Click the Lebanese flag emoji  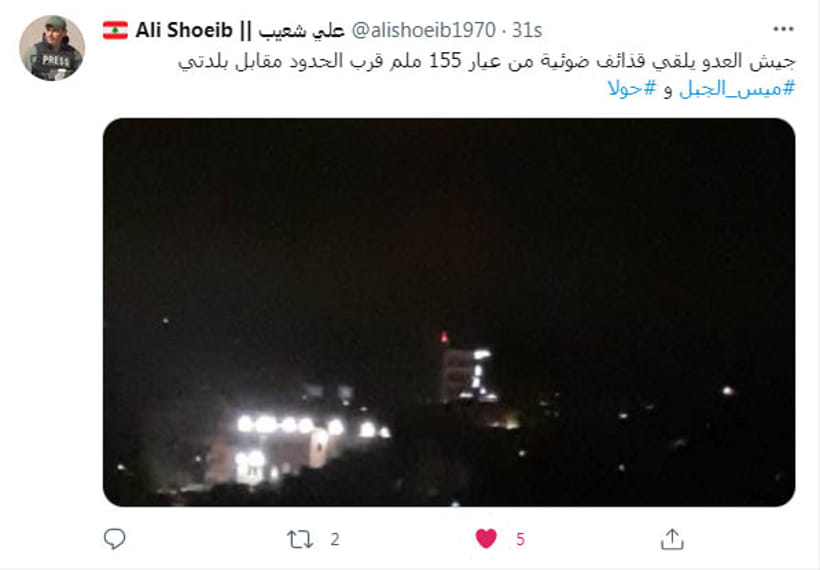click(x=115, y=30)
